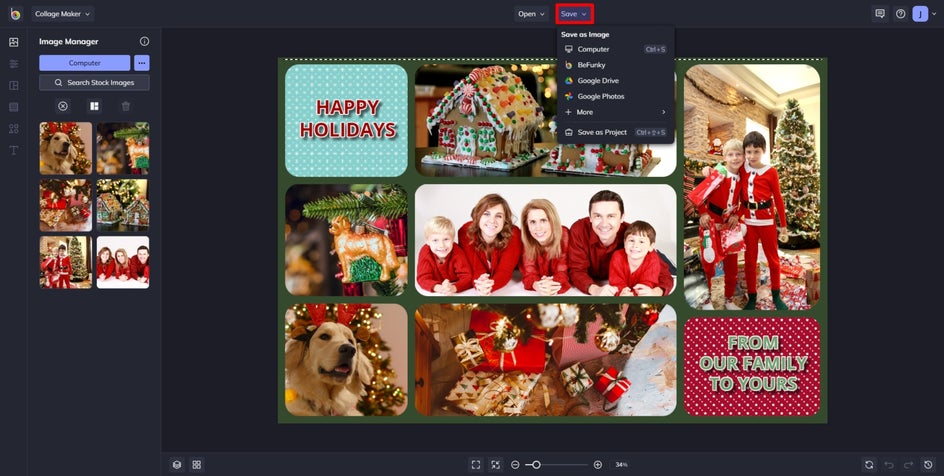Save image to BeFunky

615,65
